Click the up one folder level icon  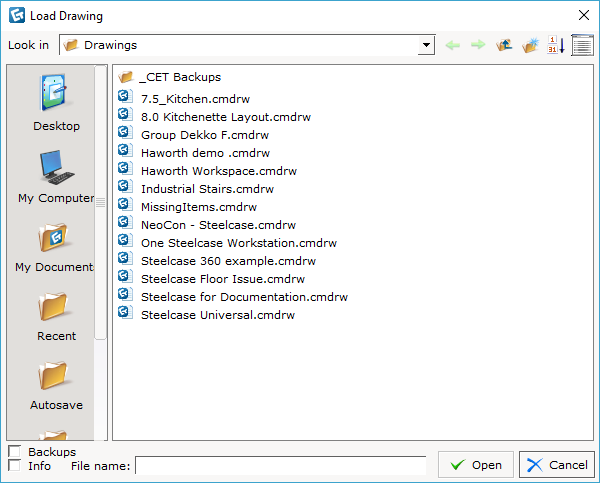click(505, 45)
